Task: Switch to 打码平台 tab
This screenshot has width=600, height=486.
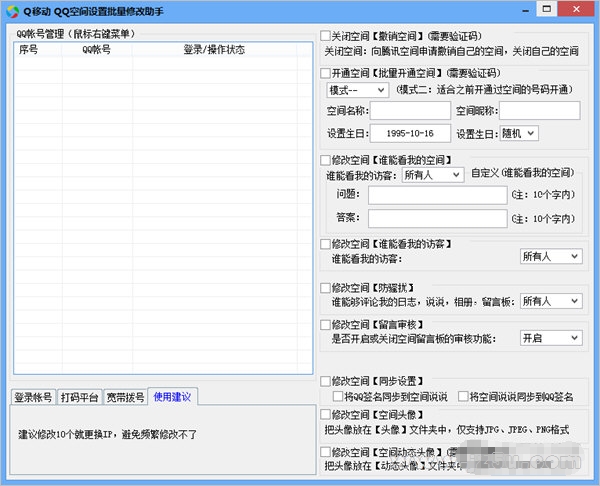Action: tap(80, 397)
